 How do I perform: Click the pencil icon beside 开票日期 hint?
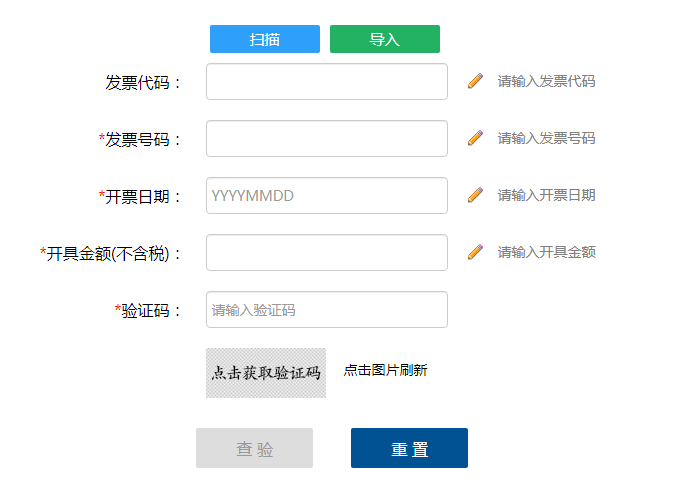[x=475, y=195]
